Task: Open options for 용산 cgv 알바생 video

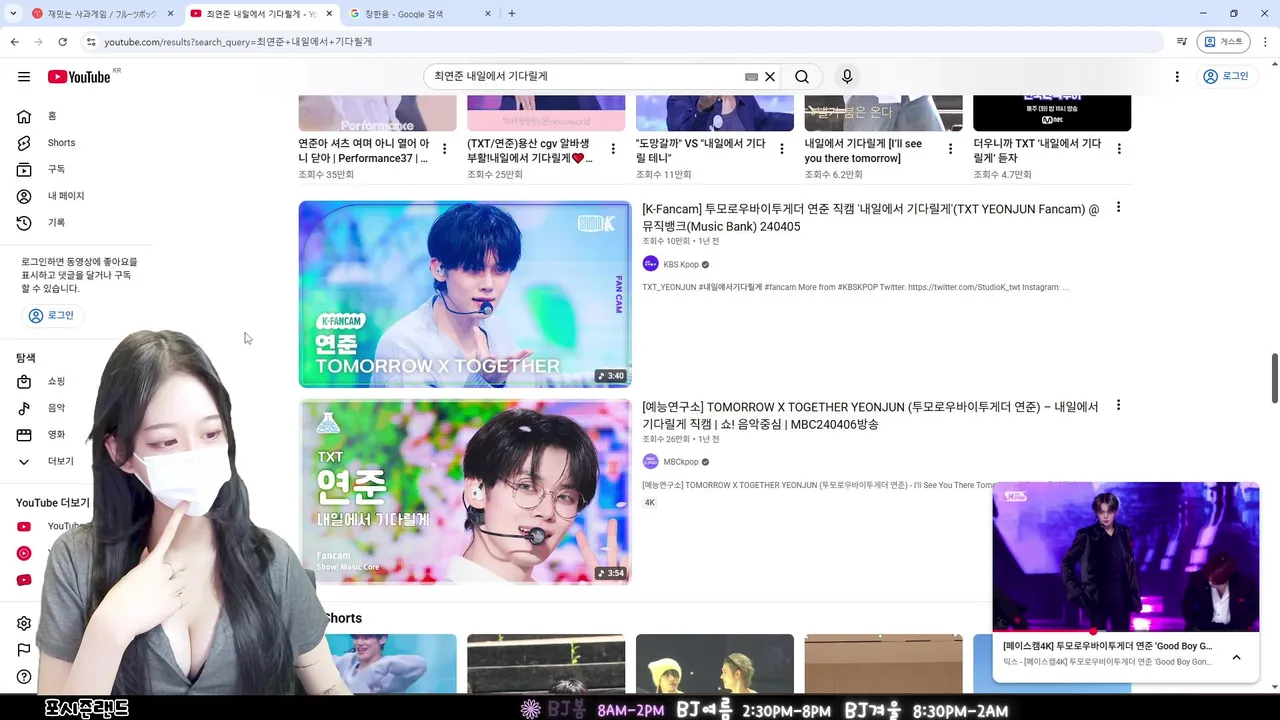Action: (613, 148)
